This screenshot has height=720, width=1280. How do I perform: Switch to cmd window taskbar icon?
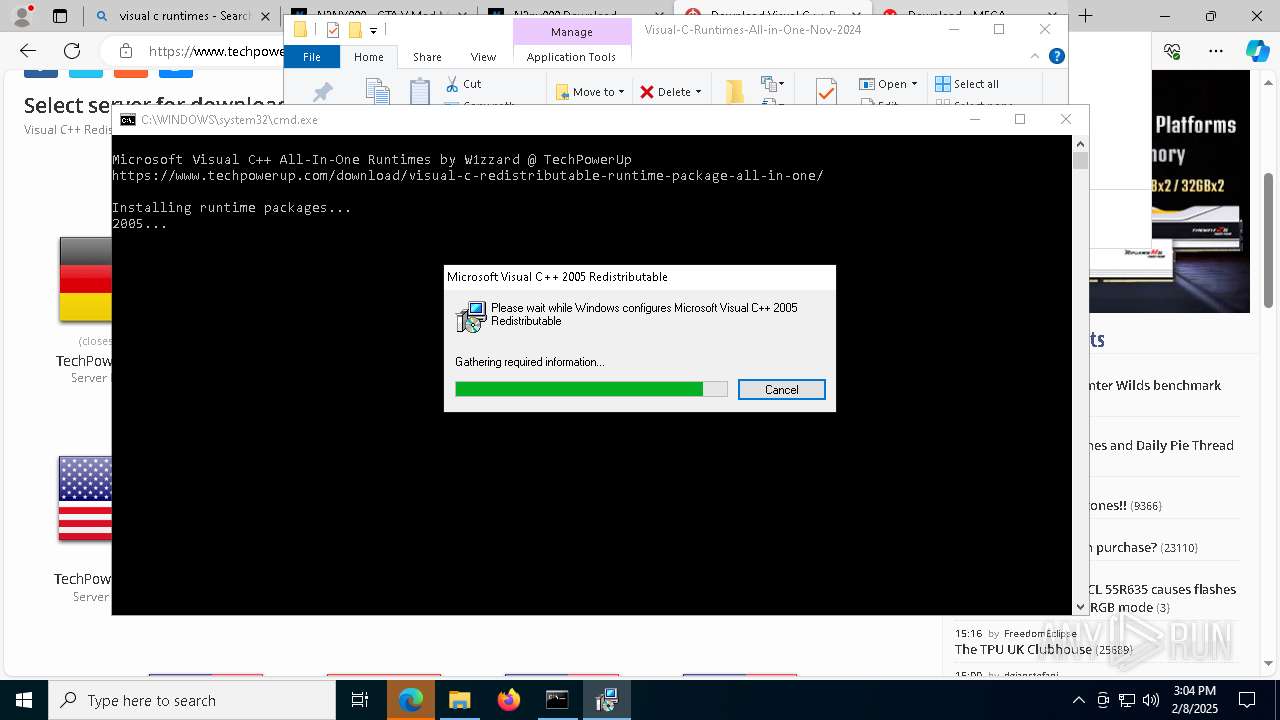(557, 700)
